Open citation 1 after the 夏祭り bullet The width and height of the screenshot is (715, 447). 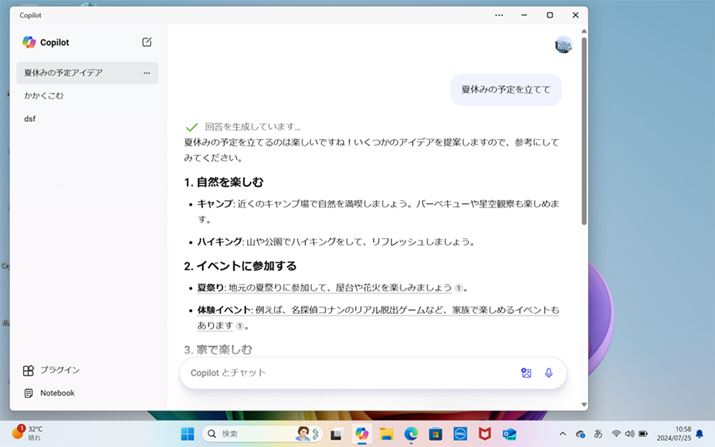pos(458,288)
